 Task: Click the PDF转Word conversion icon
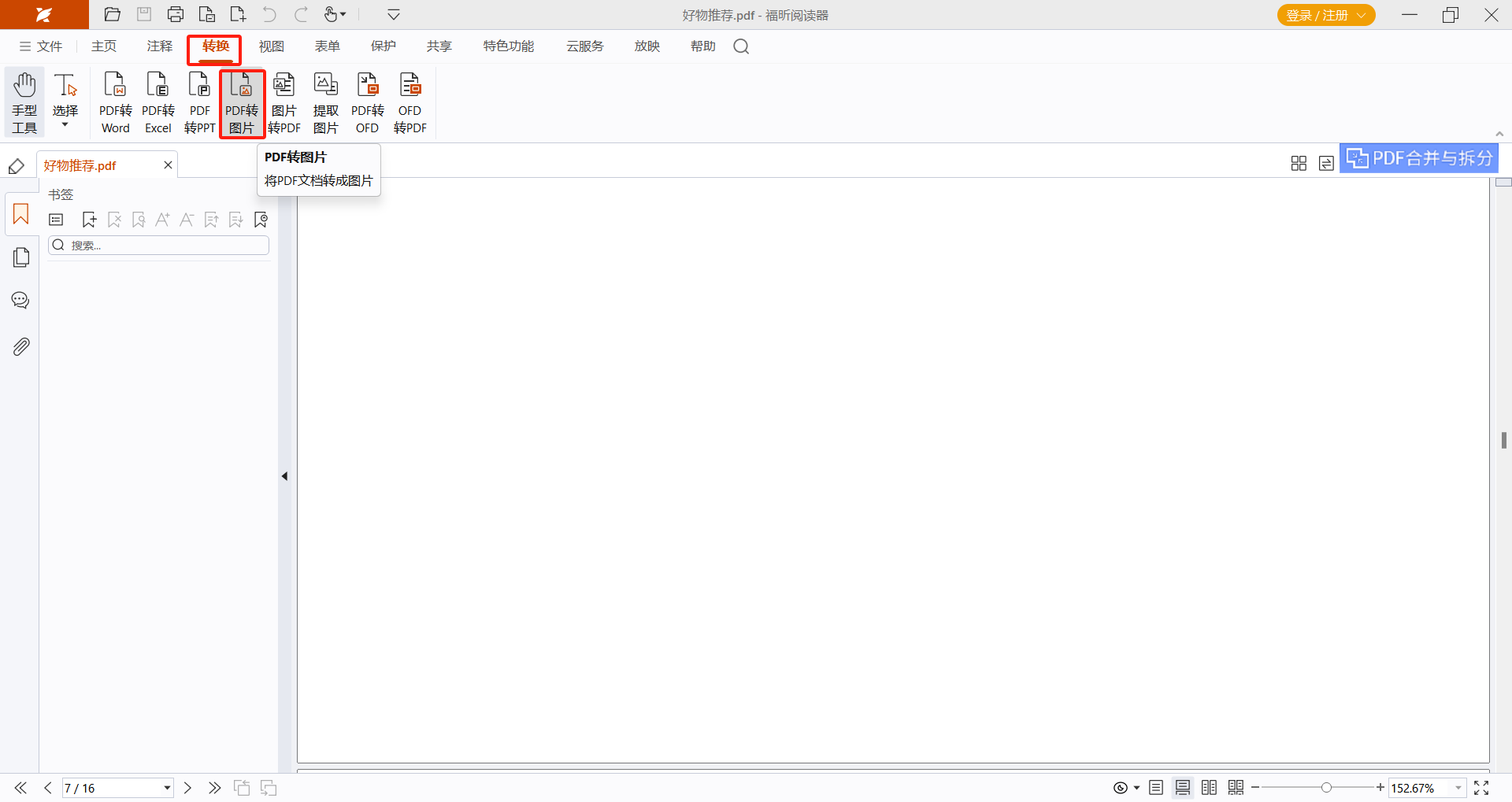coord(115,103)
